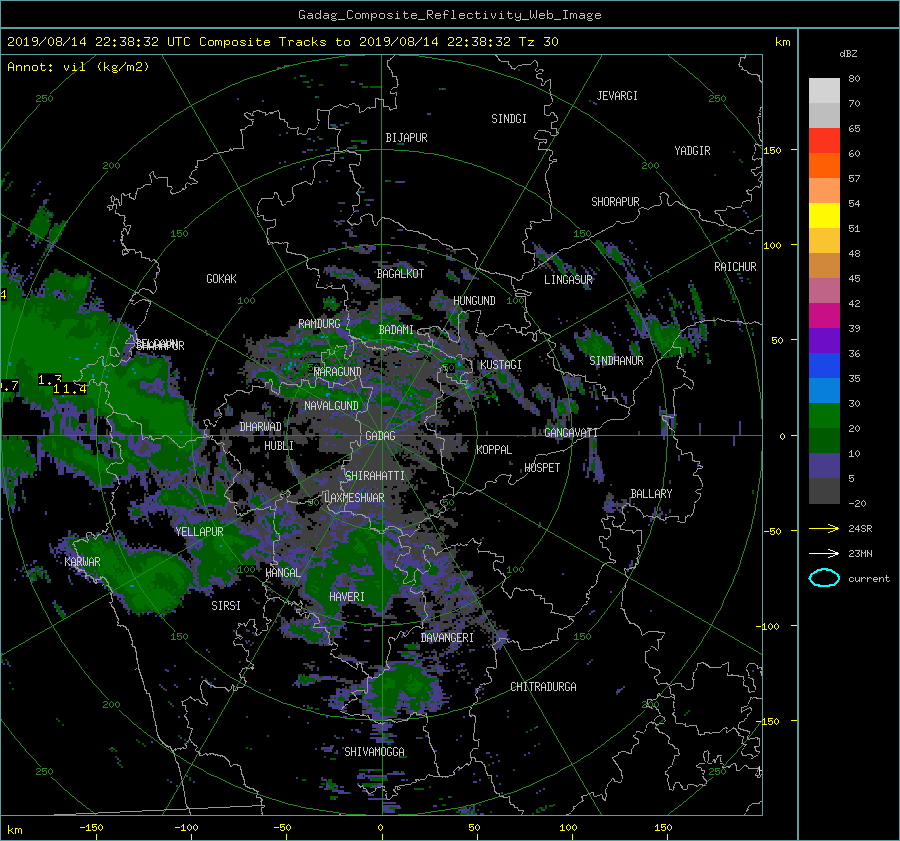Click the '-20' dBZ value on the legend
This screenshot has width=900, height=841.
(x=857, y=503)
